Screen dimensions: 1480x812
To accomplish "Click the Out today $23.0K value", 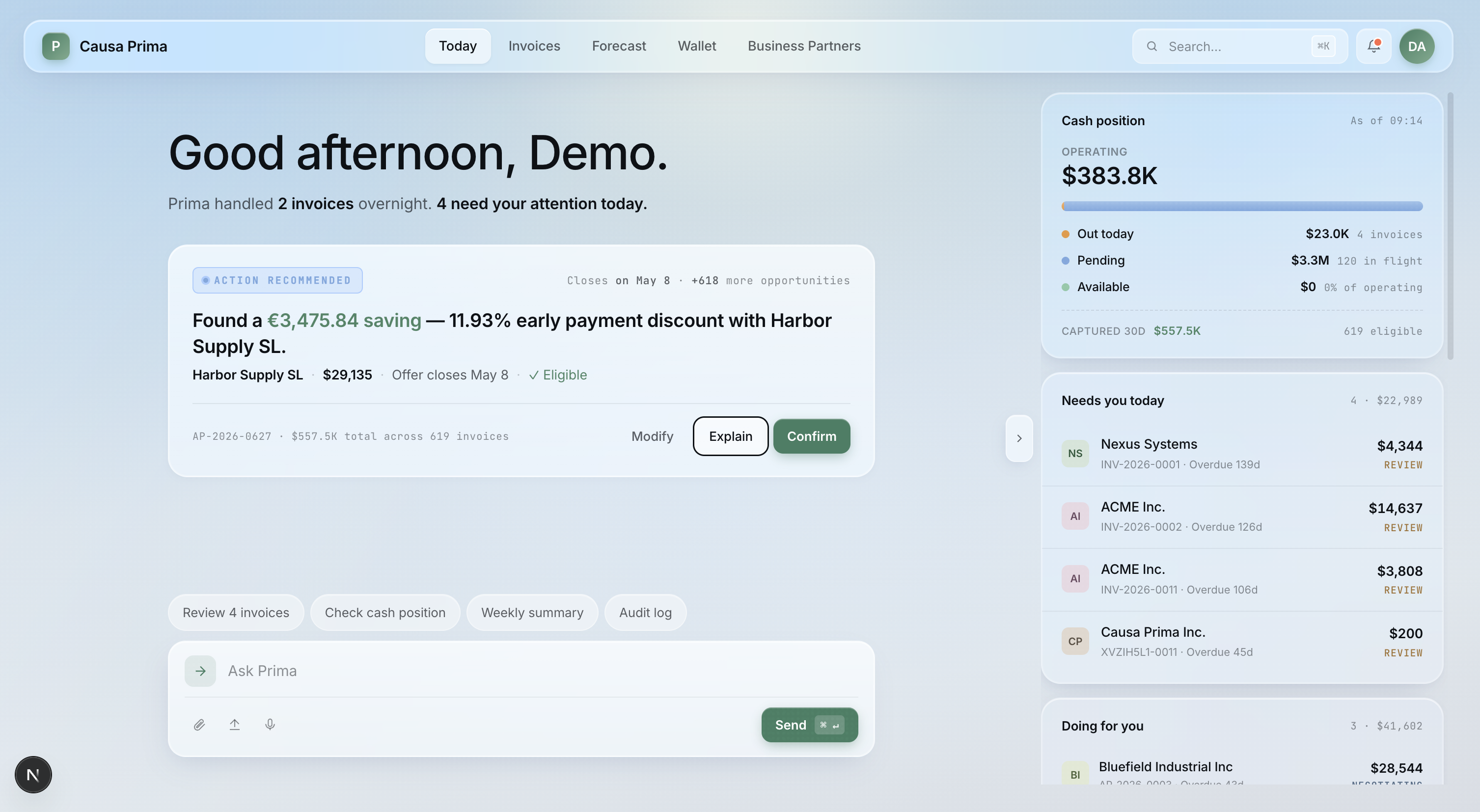I will pos(1327,234).
